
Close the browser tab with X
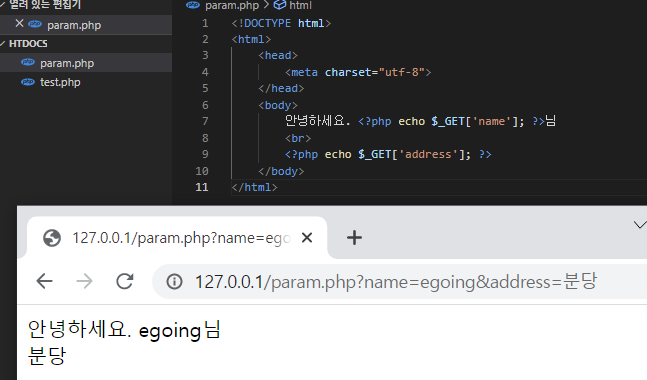click(x=307, y=238)
